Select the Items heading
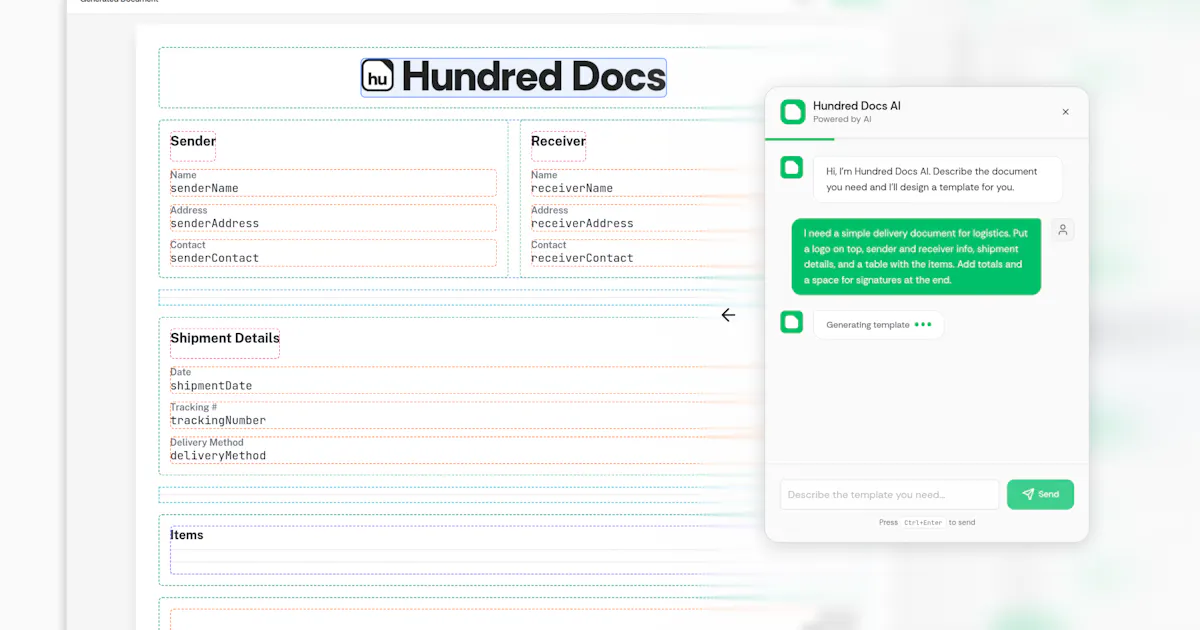 coord(186,535)
